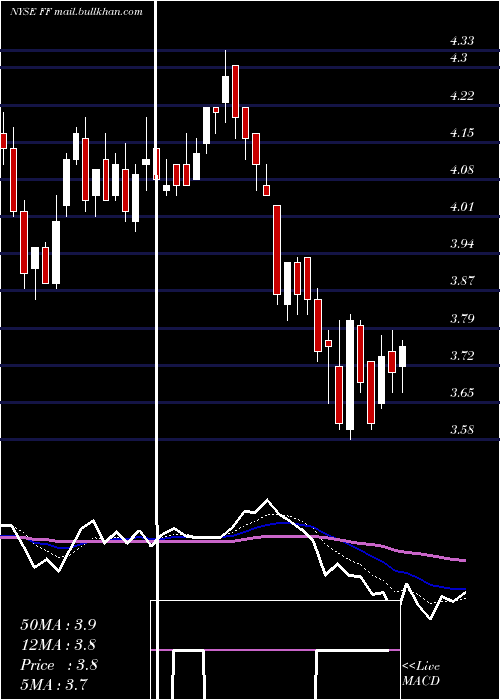Click the 4.3 price axis label
The width and height of the screenshot is (500, 700).
(458, 58)
